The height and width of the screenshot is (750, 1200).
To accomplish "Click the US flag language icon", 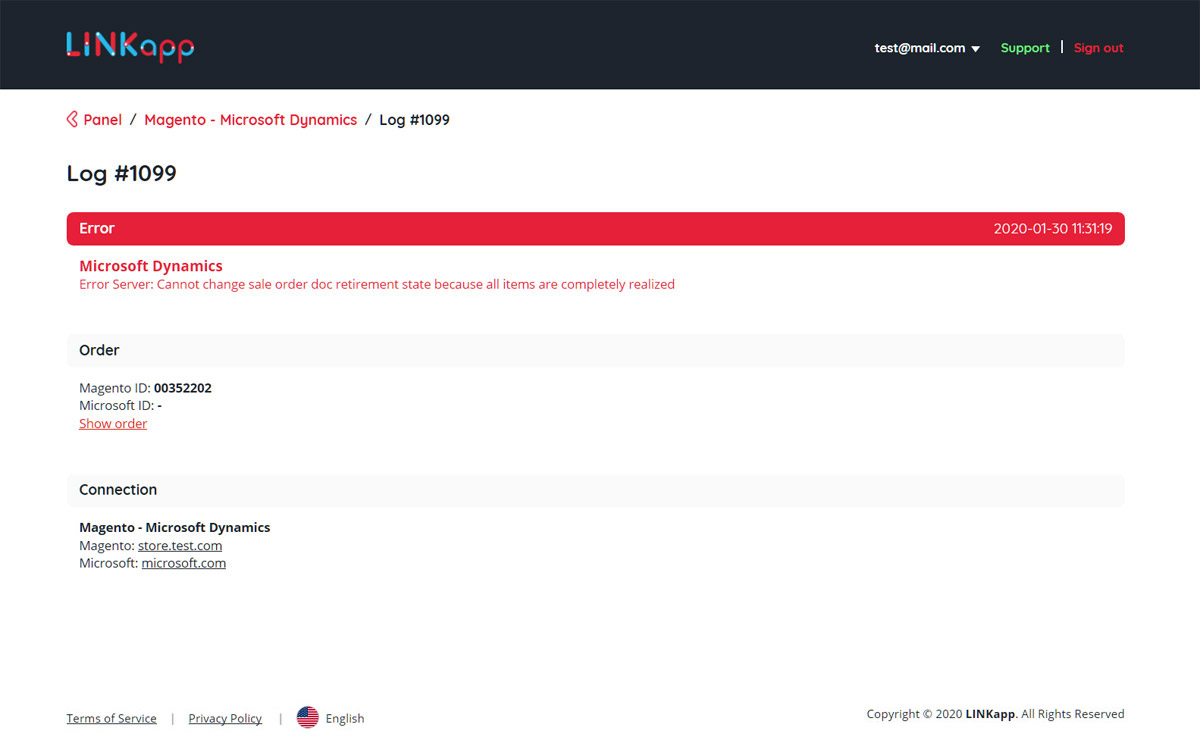I will pyautogui.click(x=308, y=718).
